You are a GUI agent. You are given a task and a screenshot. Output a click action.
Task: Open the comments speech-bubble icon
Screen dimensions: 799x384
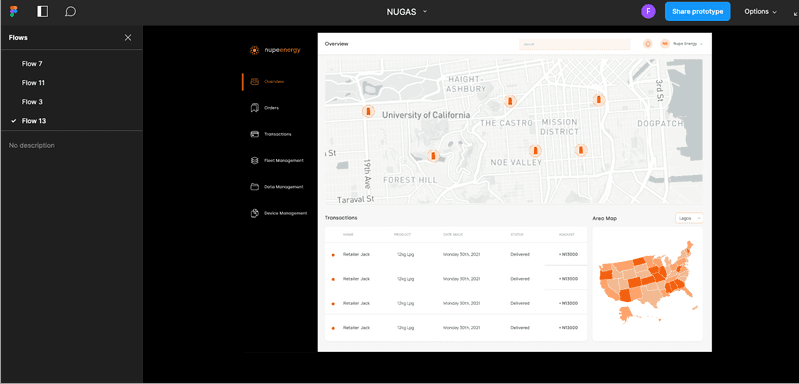point(71,11)
